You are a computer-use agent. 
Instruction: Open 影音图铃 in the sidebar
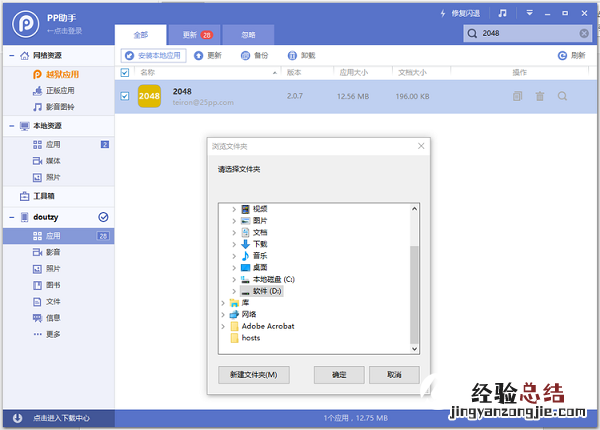tap(54, 107)
